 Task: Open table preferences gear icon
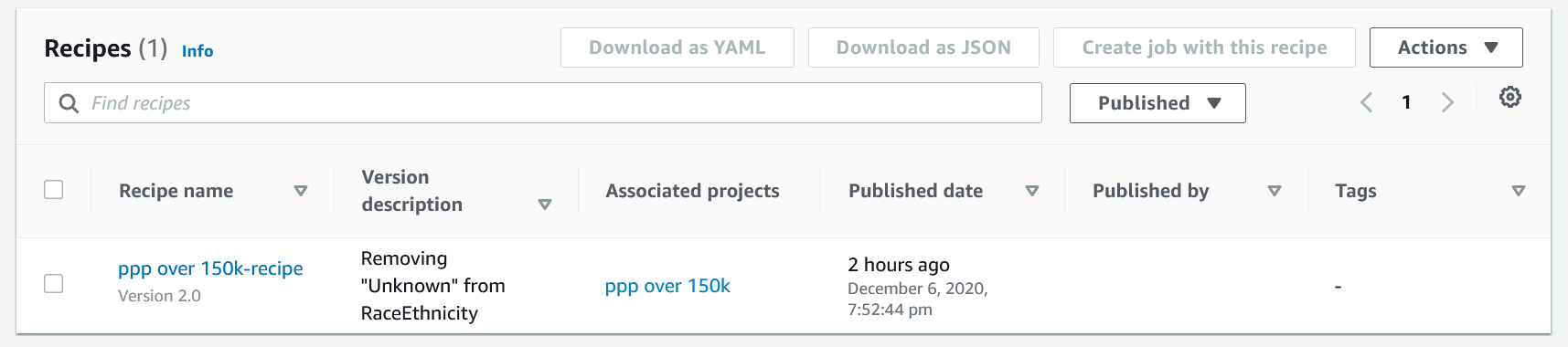tap(1509, 97)
